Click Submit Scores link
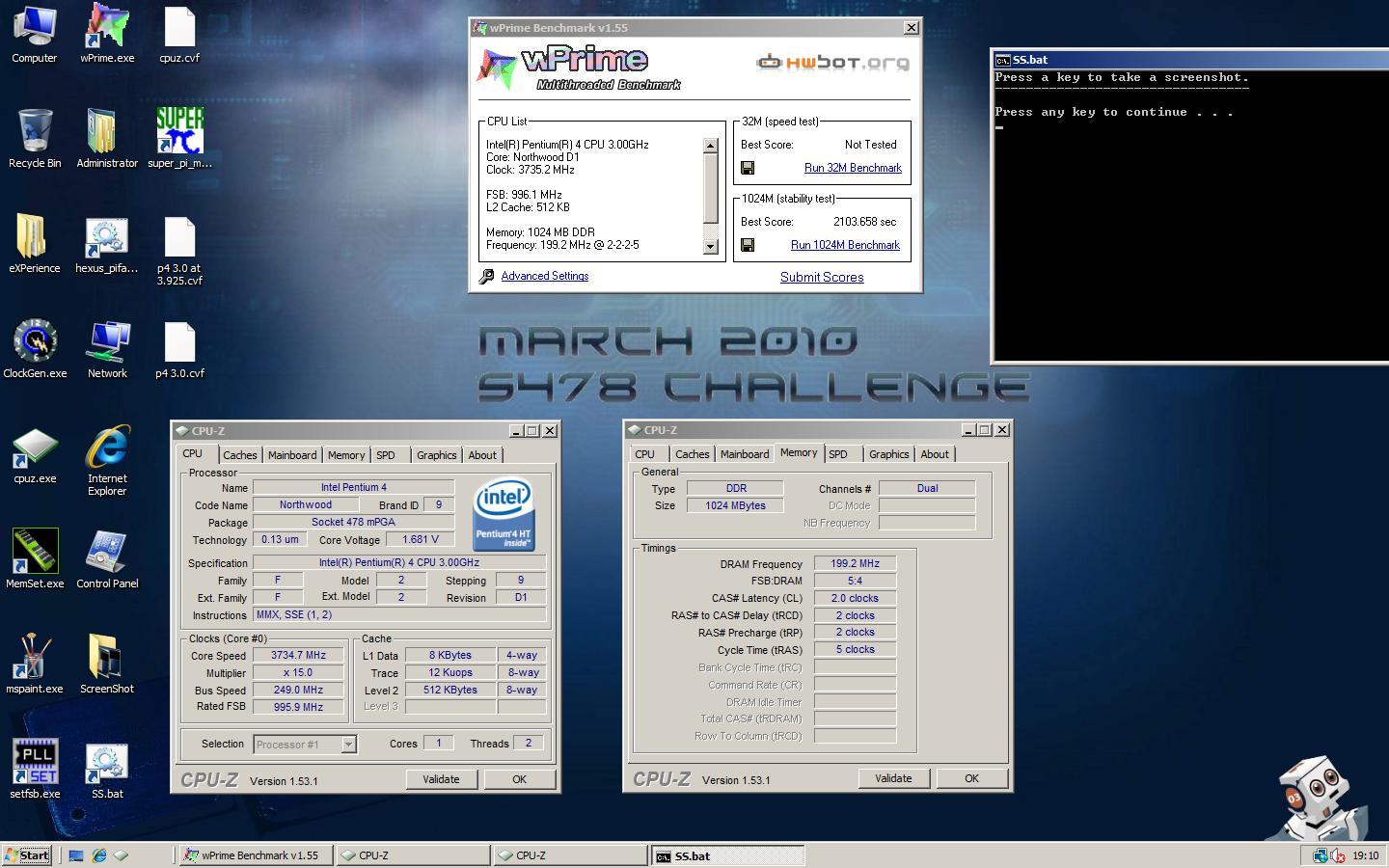1389x868 pixels. pos(822,277)
